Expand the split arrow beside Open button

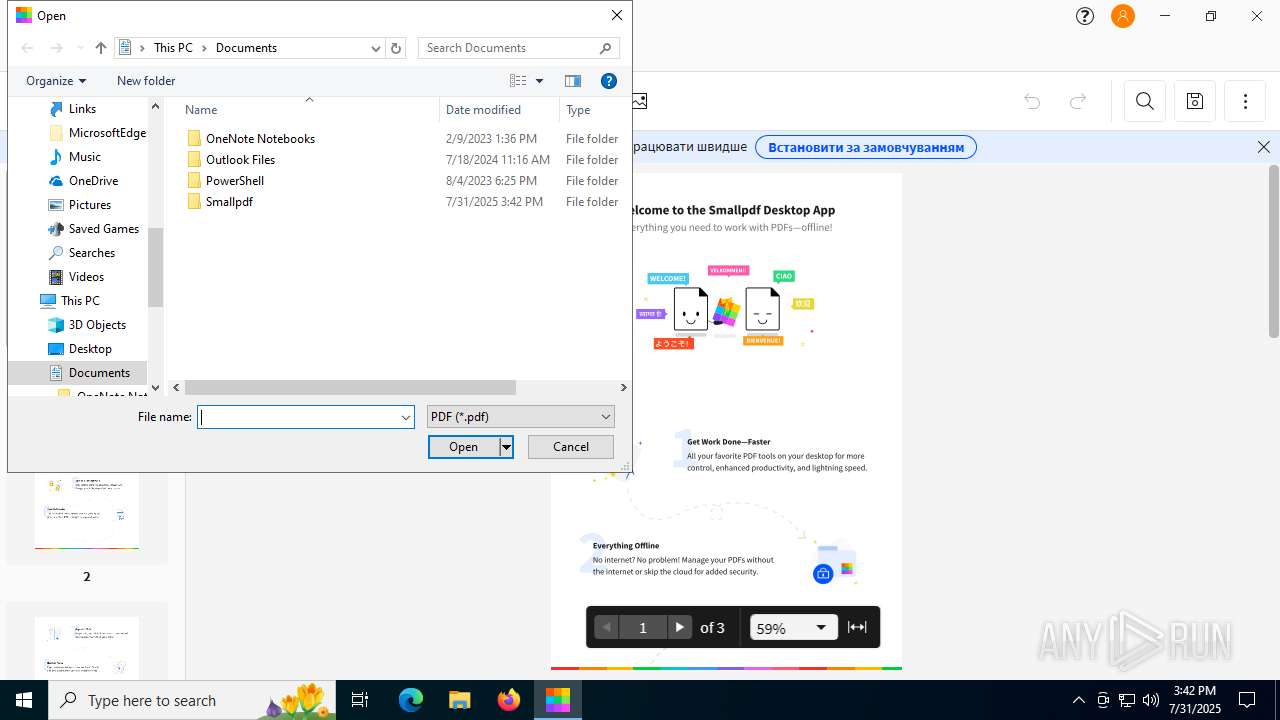click(x=506, y=447)
